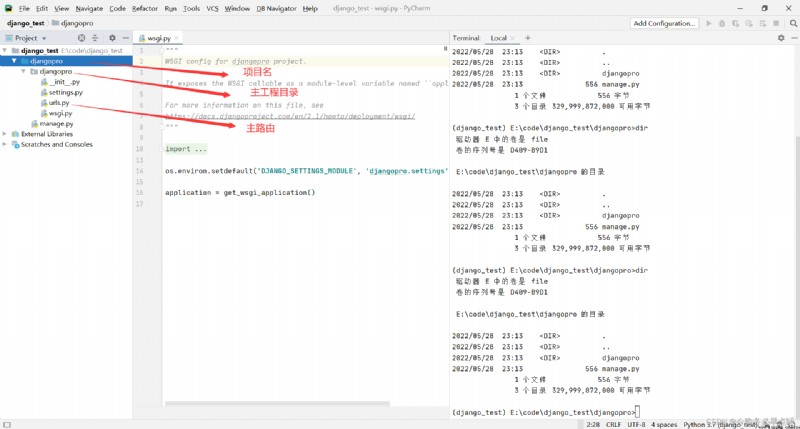
Task: Collapse the inner djangopro package arrow
Action: (x=23, y=71)
